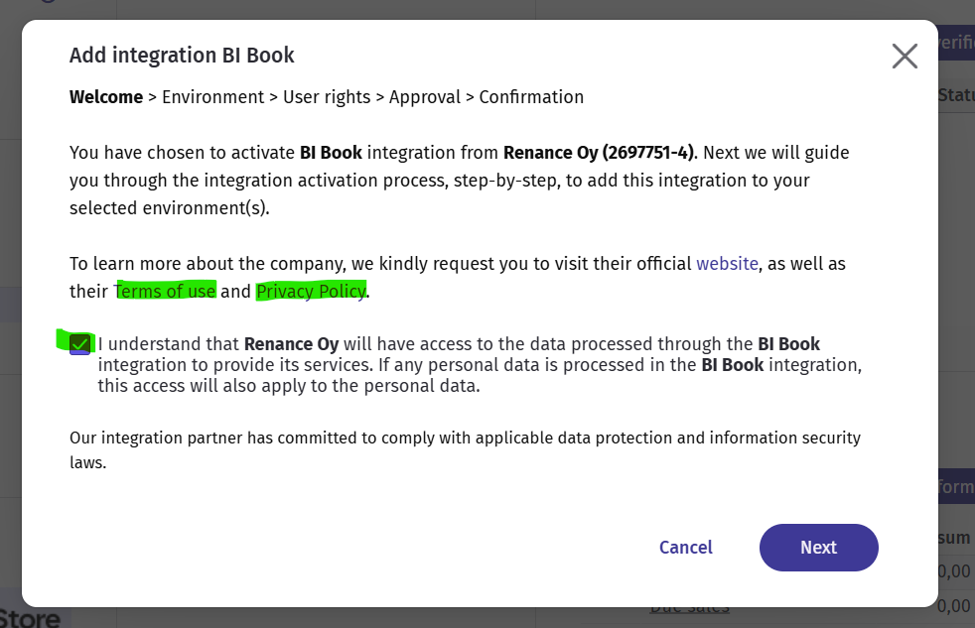
Task: Select the Confirmation step in breadcrumb
Action: 531,97
